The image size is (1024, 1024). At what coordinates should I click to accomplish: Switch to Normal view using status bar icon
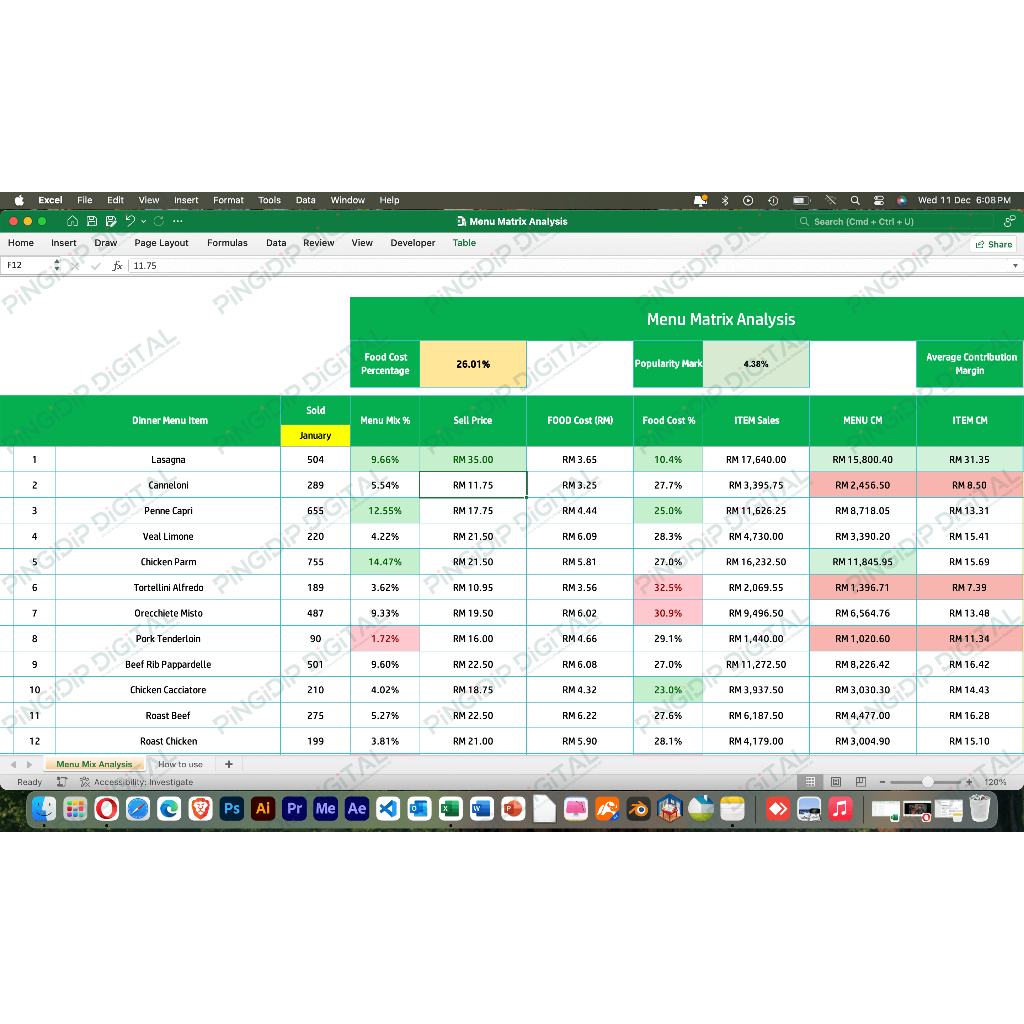[x=809, y=781]
